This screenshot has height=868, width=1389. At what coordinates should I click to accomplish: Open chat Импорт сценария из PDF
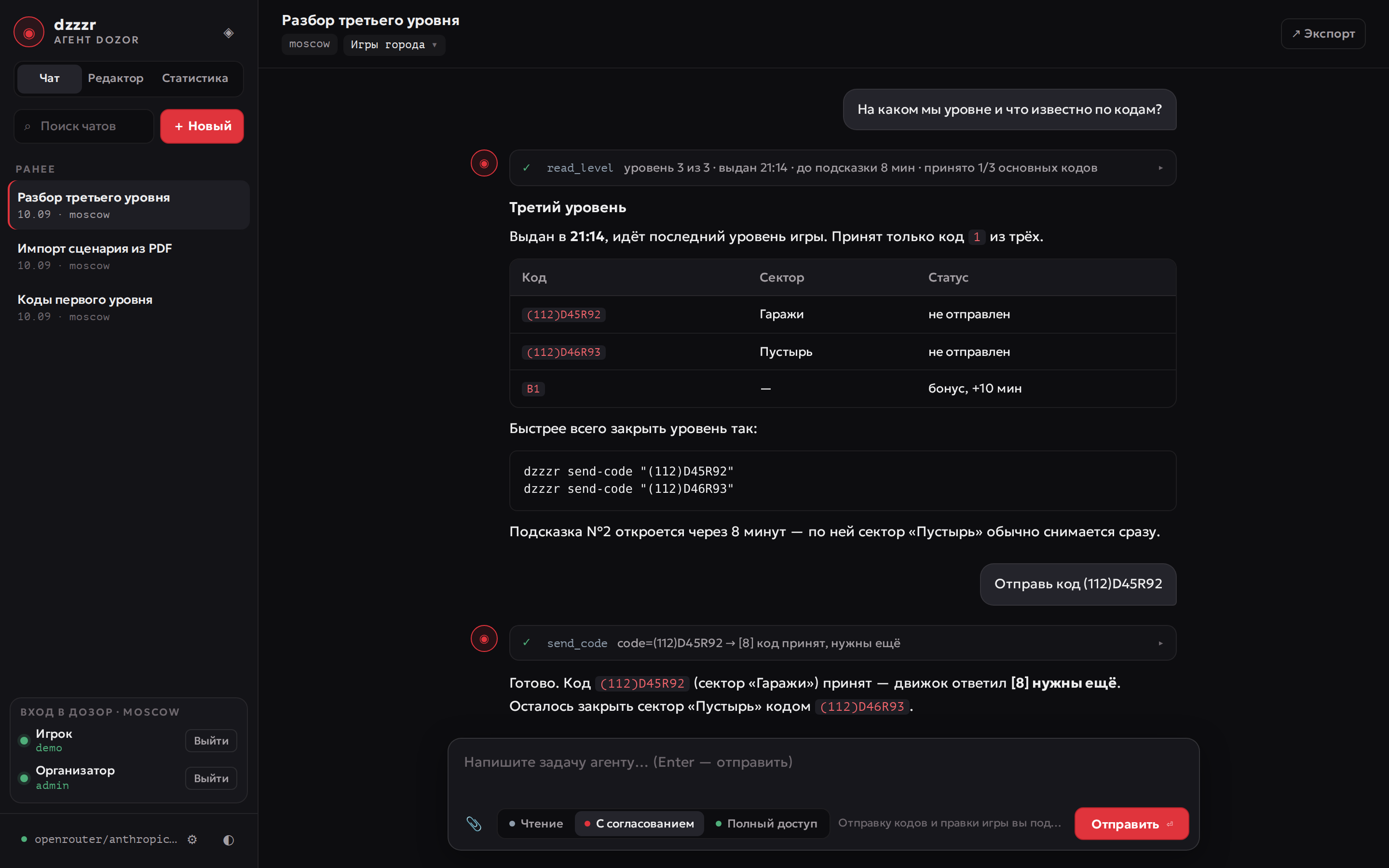(x=129, y=256)
